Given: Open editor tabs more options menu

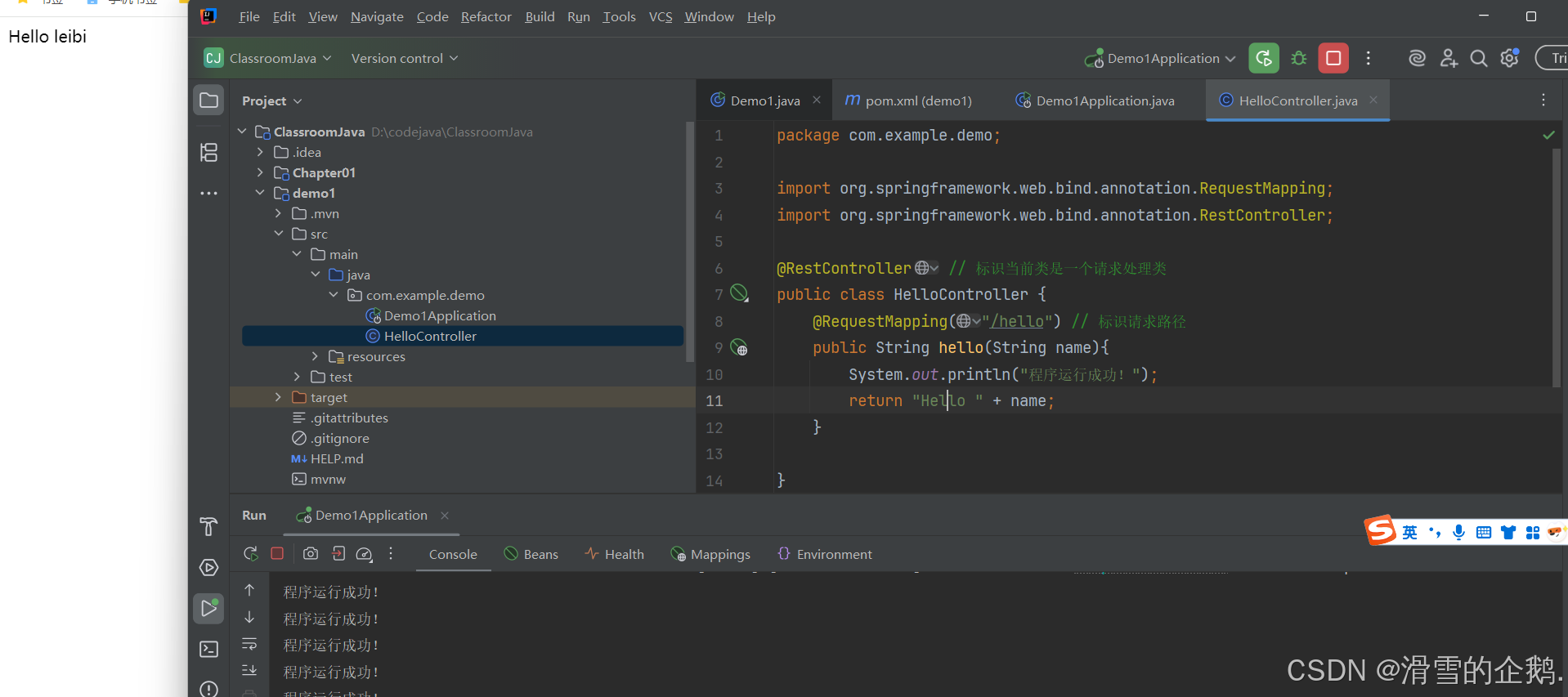Looking at the screenshot, I should [1543, 100].
